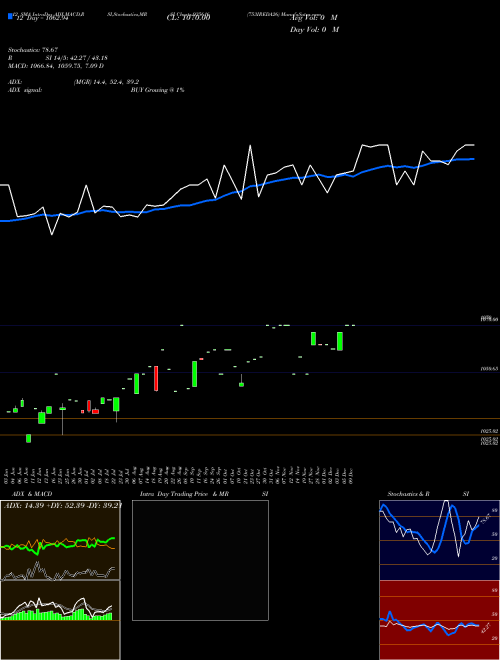Select the 'Avg Vol: 0 M' text
The height and width of the screenshot is (660, 500).
[314, 18]
